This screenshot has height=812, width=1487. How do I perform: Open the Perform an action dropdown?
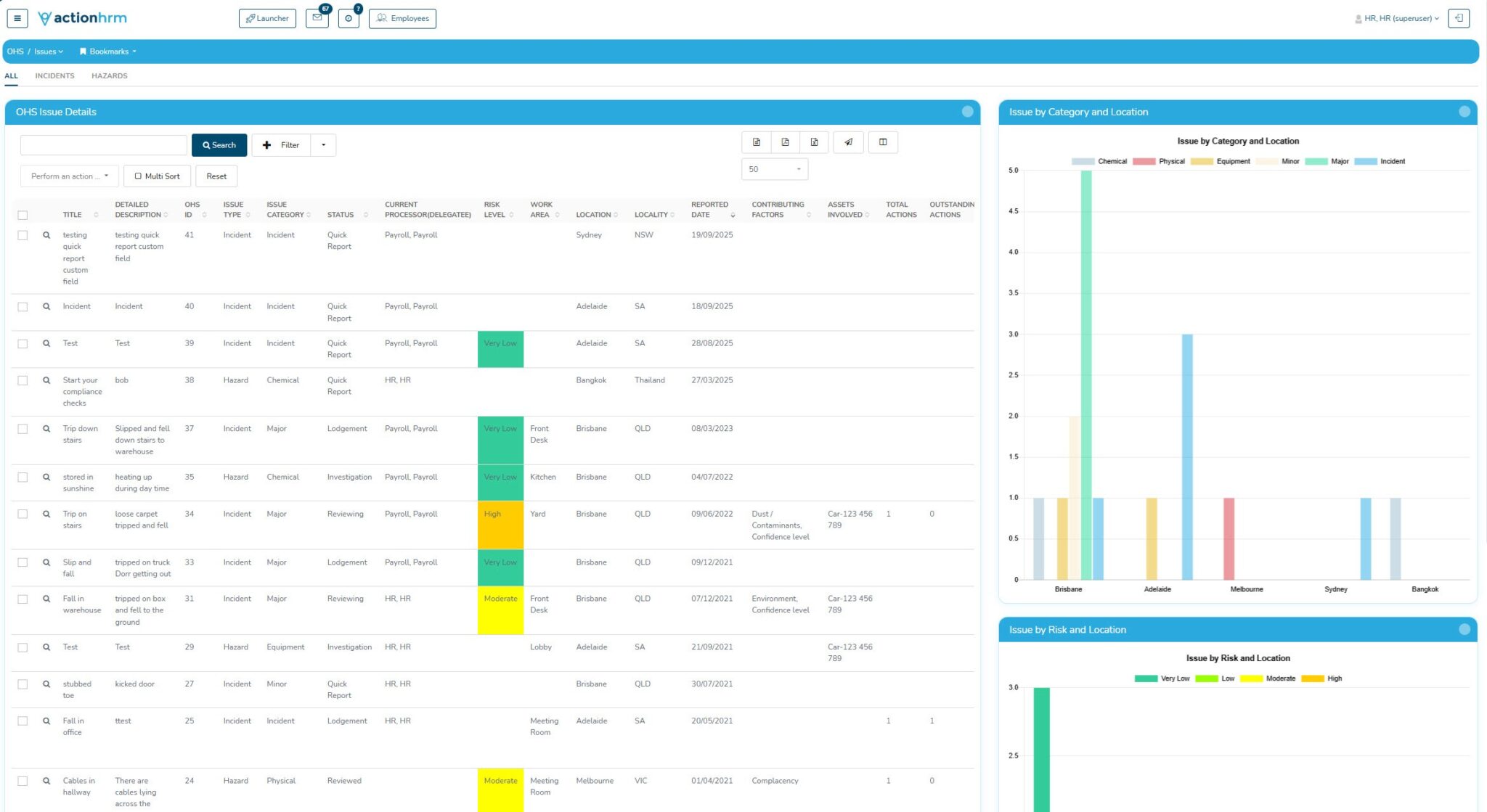(69, 176)
